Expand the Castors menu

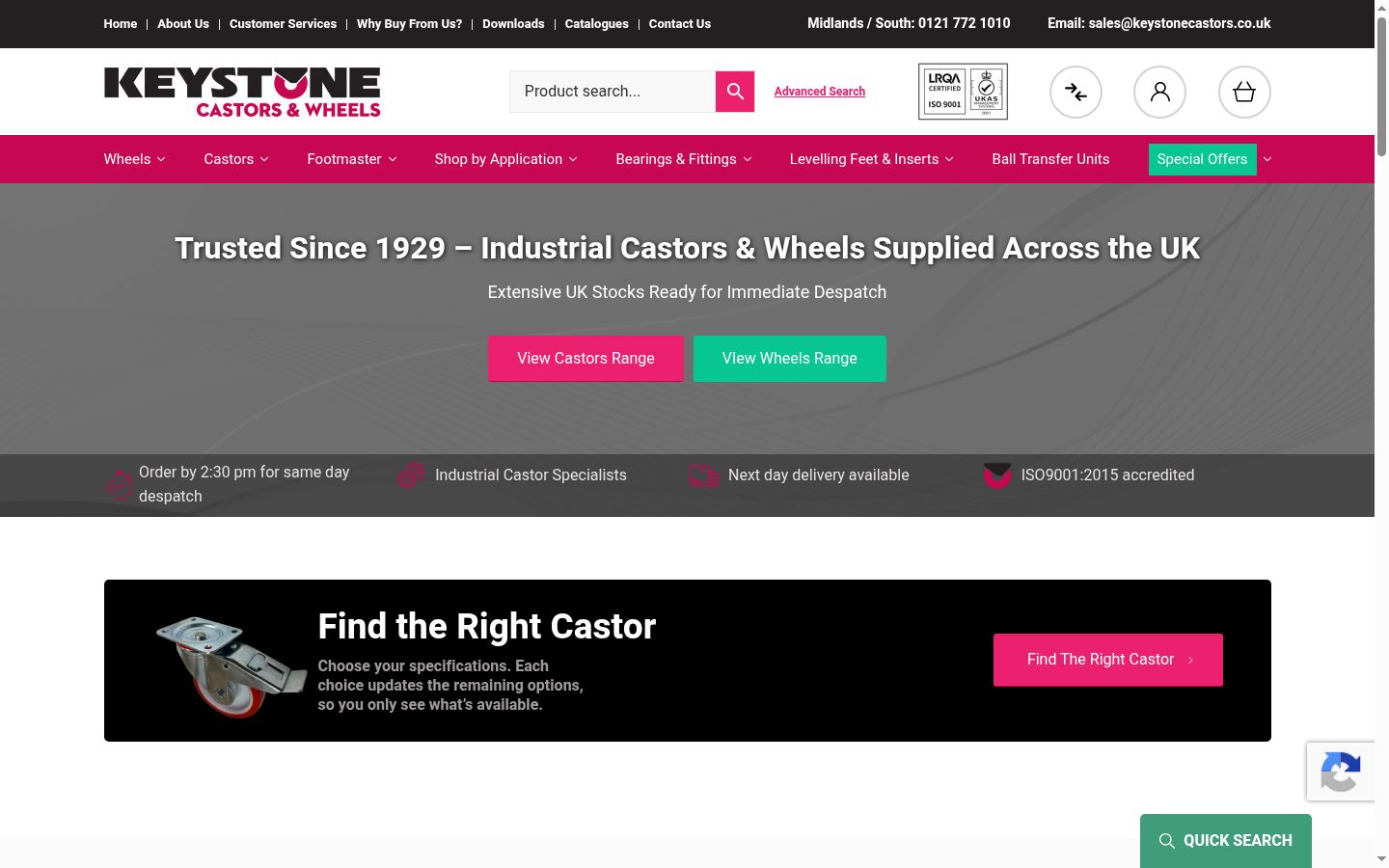pyautogui.click(x=235, y=159)
